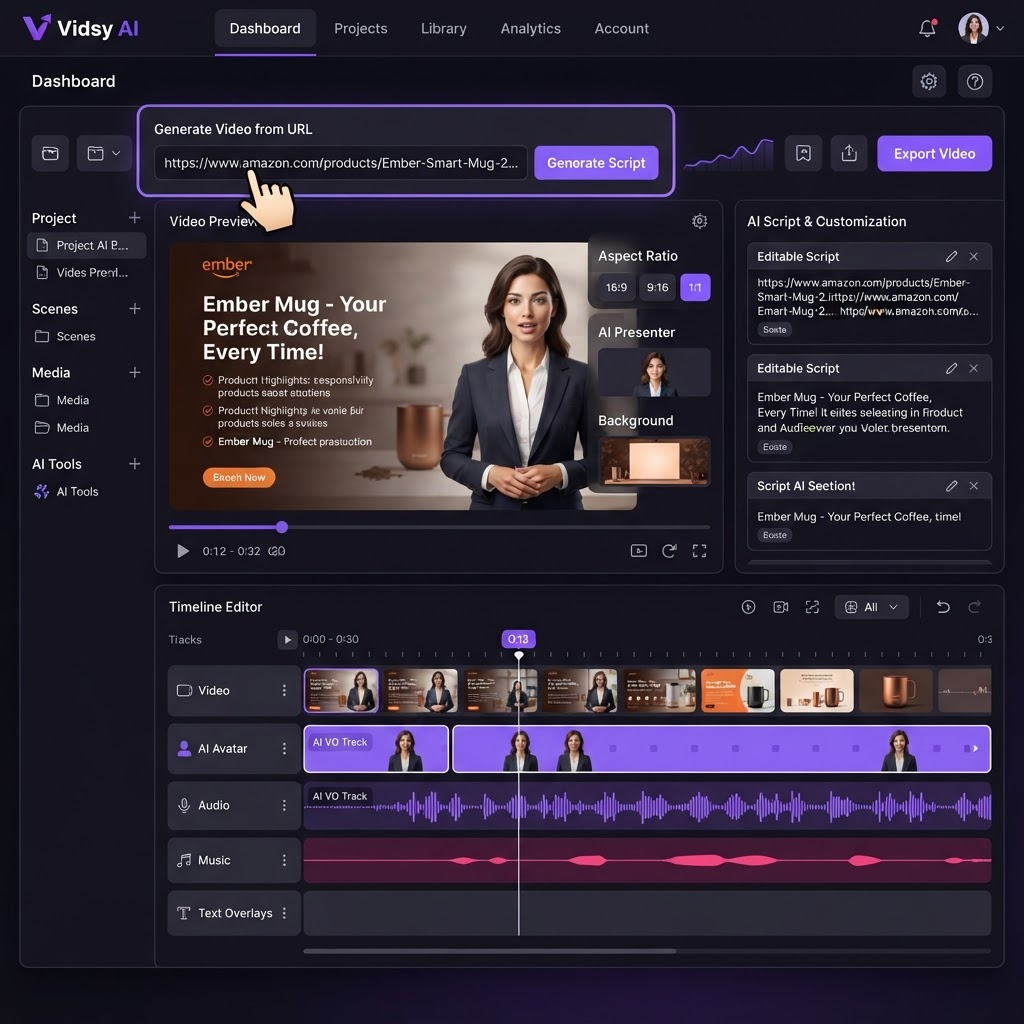Open the project layout dropdown beside folder button
The height and width of the screenshot is (1024, 1024).
(104, 153)
